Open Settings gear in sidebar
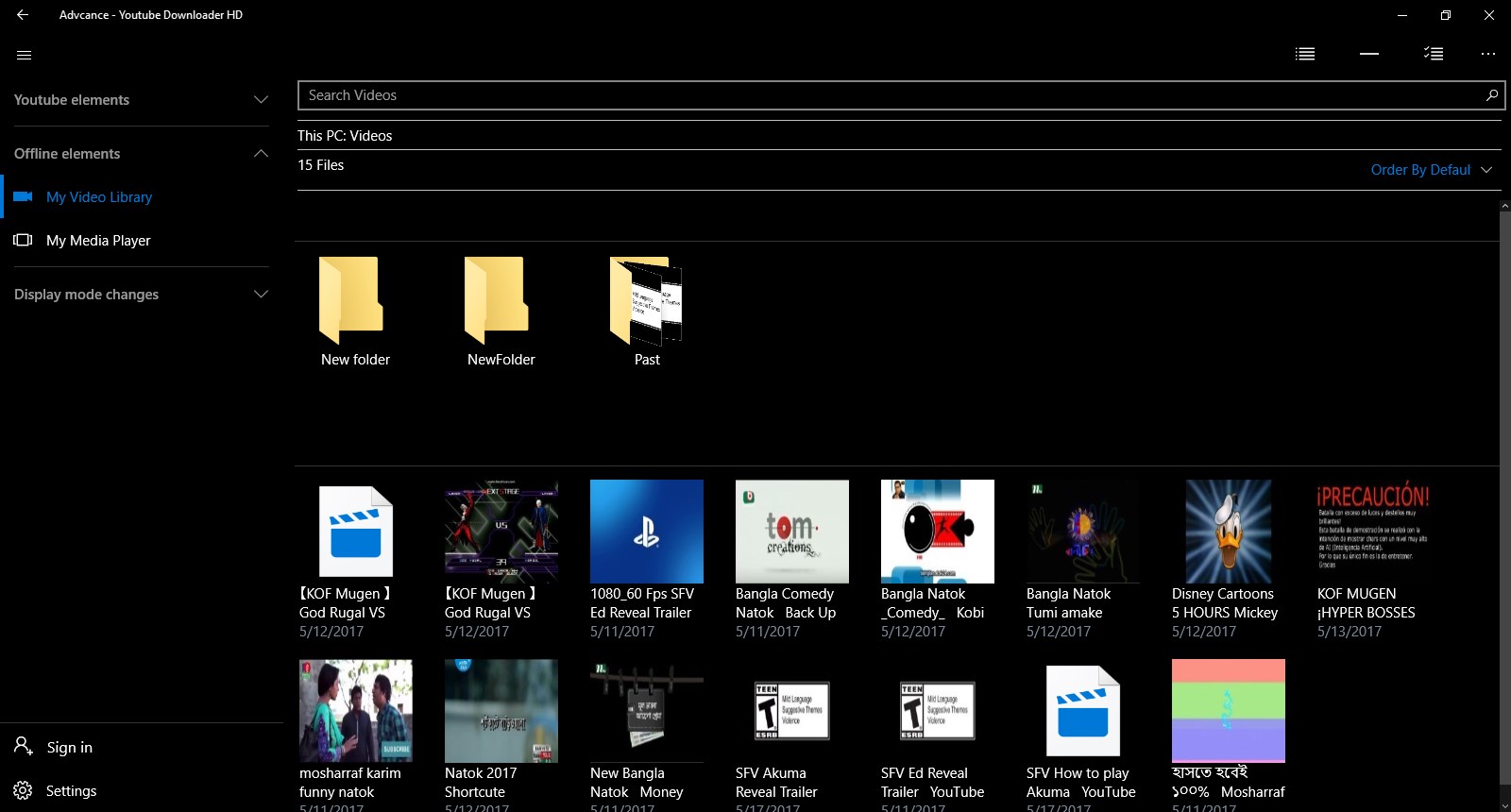This screenshot has height=812, width=1511. coord(24,790)
